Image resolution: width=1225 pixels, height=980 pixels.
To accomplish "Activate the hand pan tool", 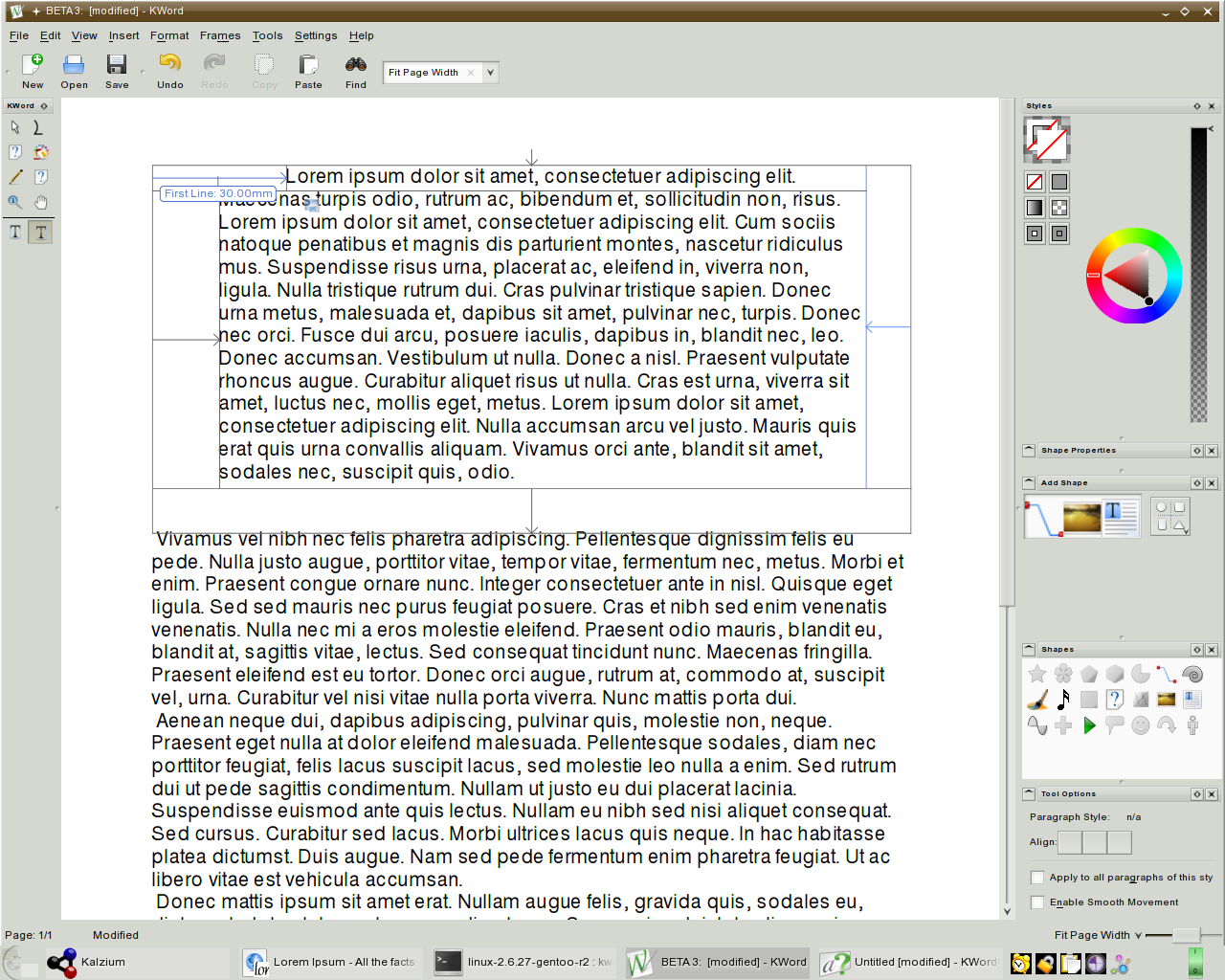I will click(x=40, y=202).
